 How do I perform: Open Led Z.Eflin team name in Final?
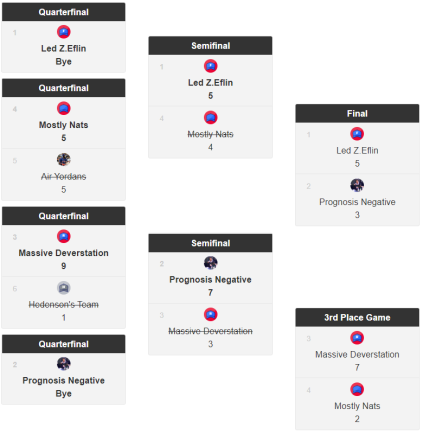[x=357, y=151]
